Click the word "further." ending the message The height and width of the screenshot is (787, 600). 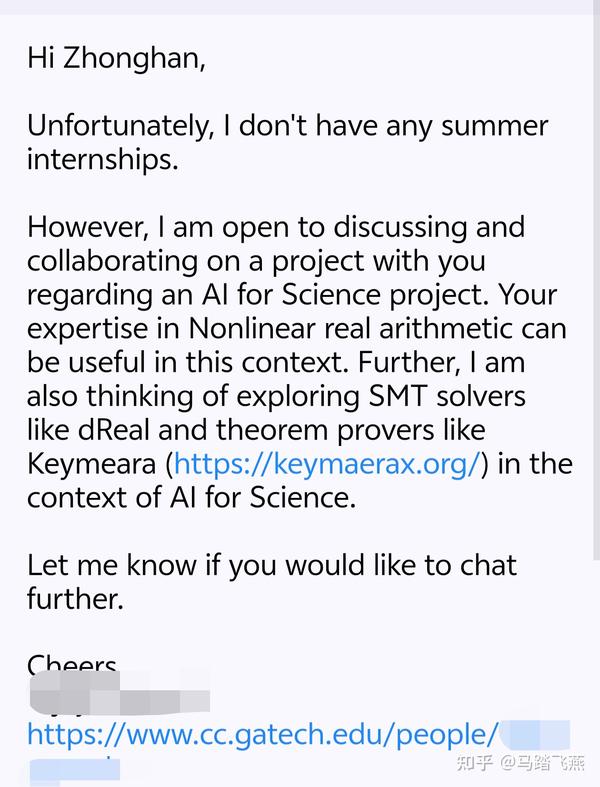pos(75,599)
